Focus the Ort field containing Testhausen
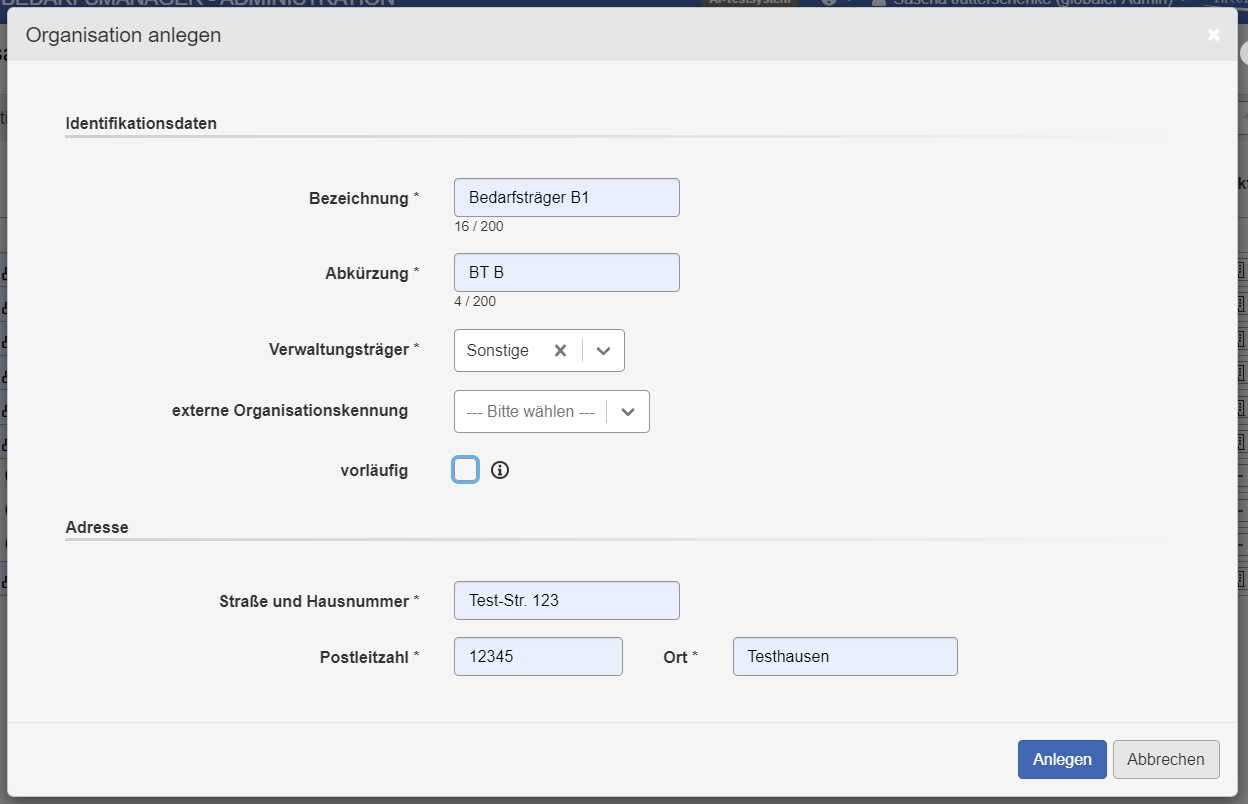Viewport: 1248px width, 804px height. 845,657
